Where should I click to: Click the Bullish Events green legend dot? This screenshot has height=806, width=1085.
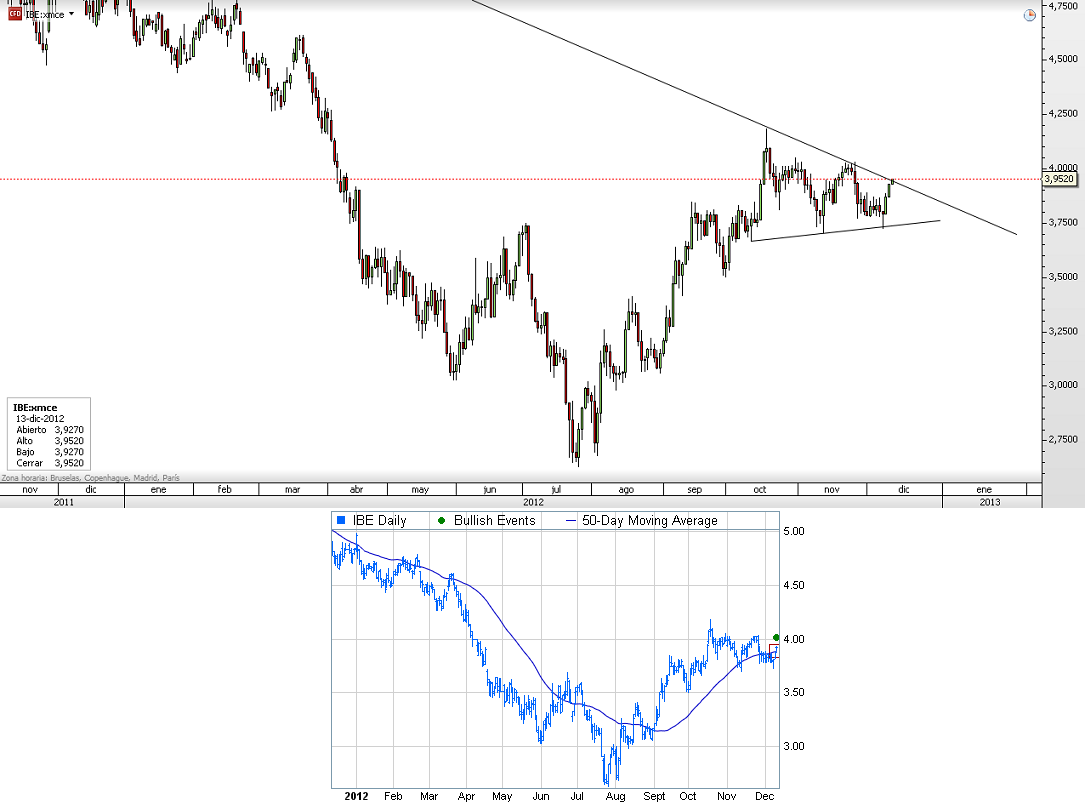tap(441, 520)
